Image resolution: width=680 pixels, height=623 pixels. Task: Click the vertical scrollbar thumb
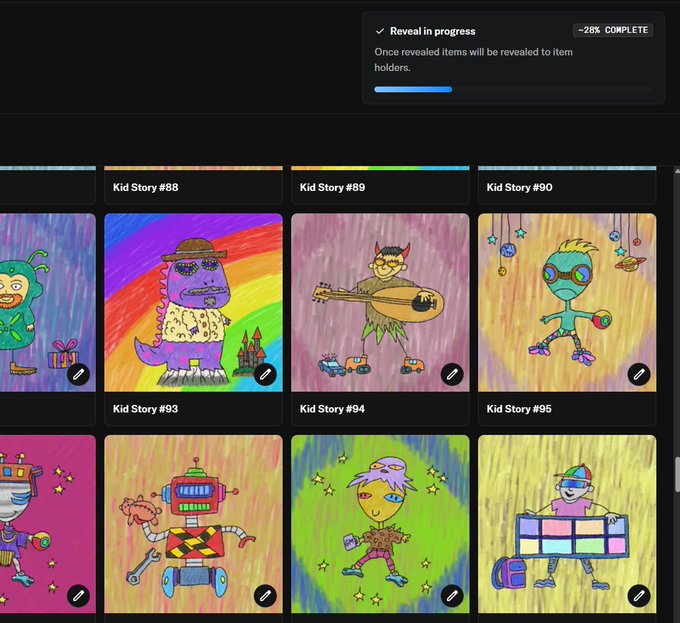[677, 474]
